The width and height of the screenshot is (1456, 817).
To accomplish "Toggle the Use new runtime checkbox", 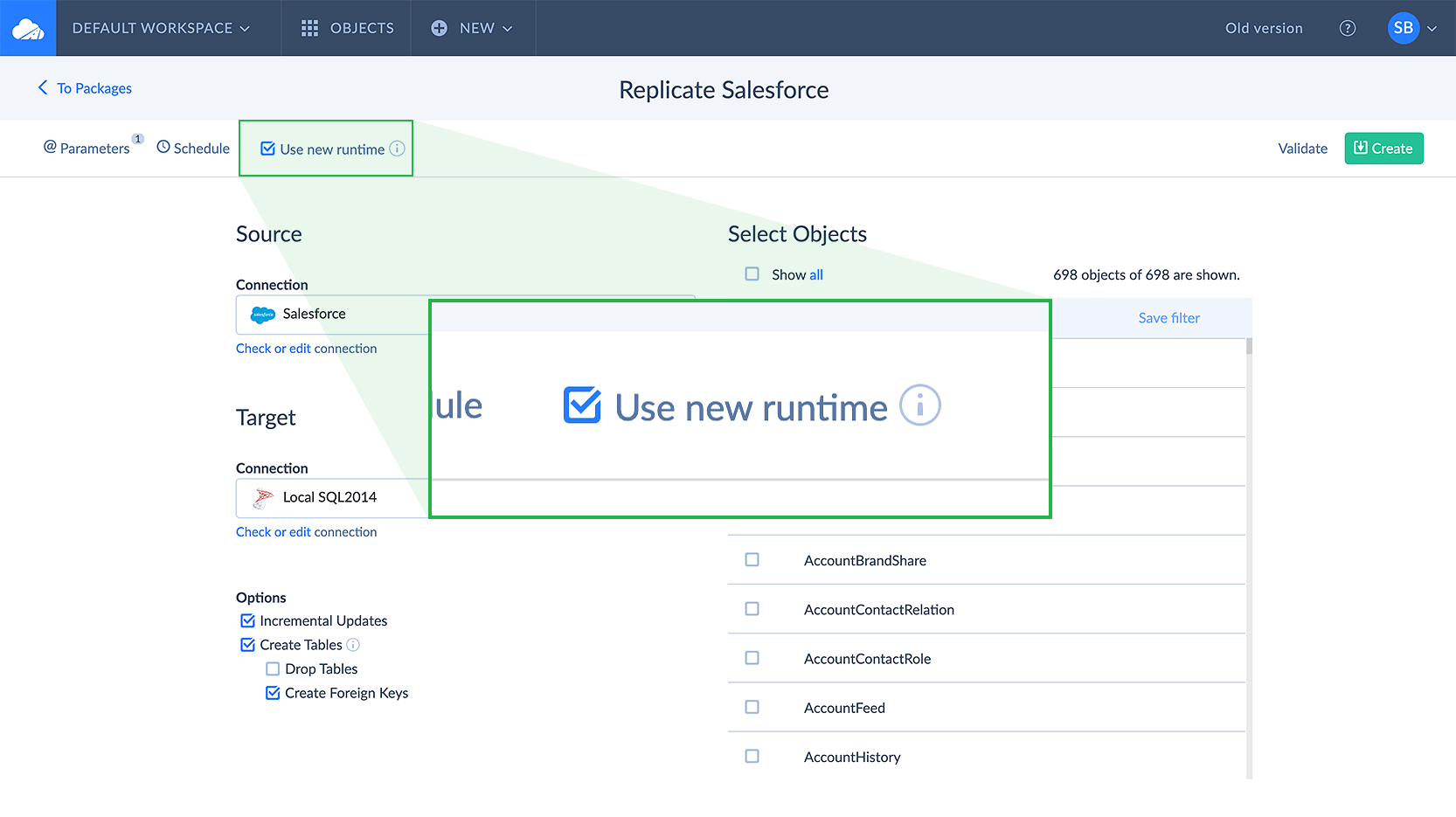I will click(268, 149).
